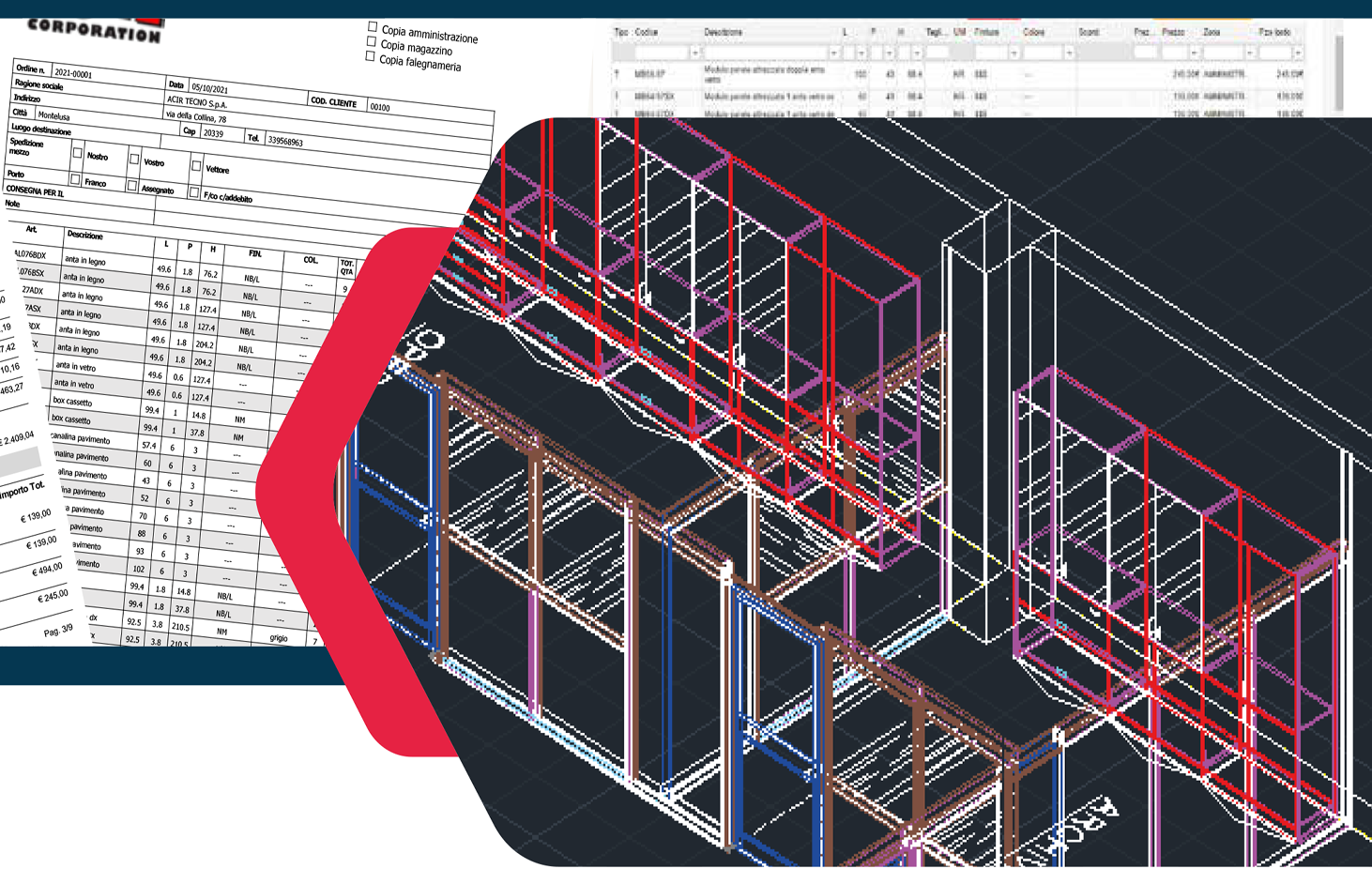The width and height of the screenshot is (1372, 884).
Task: Click the CONSEGNA PER IL label
Action: 35,191
